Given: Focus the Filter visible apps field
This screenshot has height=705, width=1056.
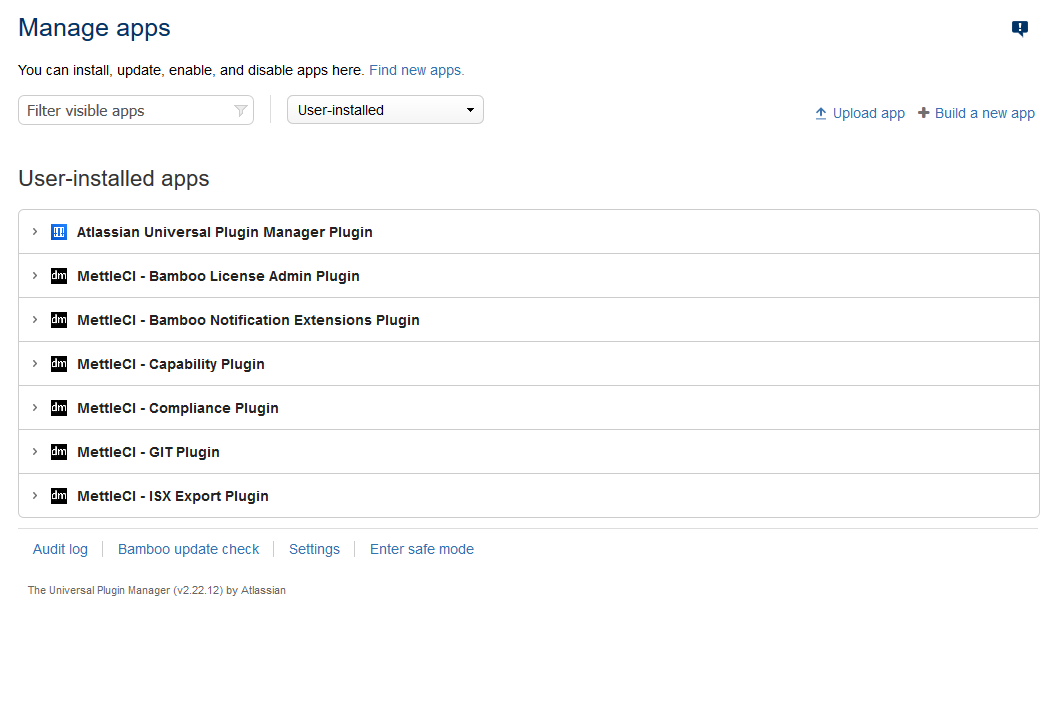Looking at the screenshot, I should tap(125, 111).
